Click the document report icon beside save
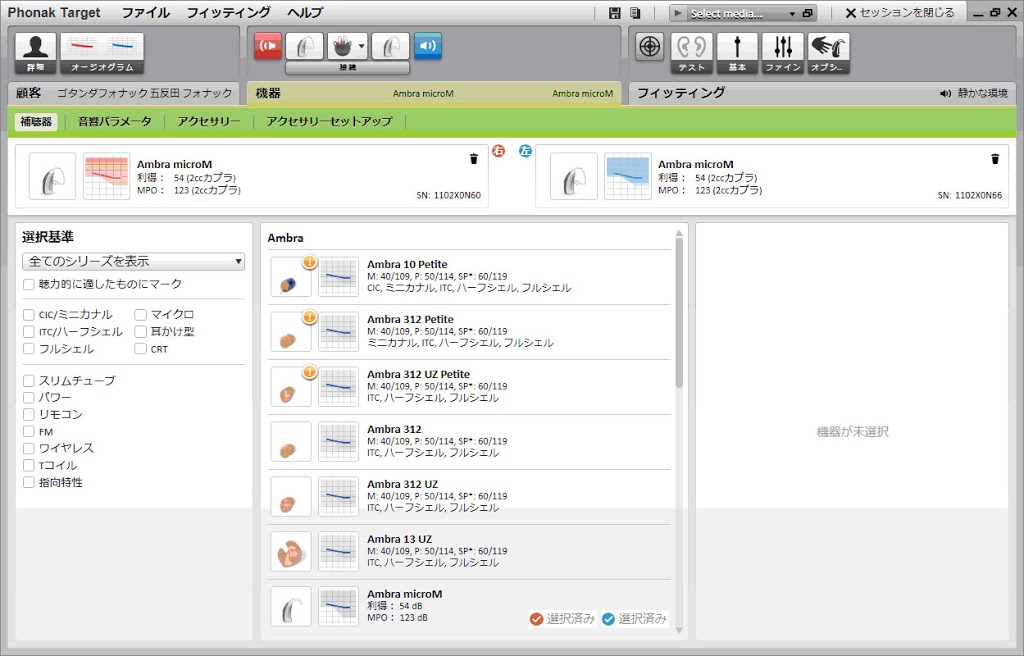Screen dimensions: 1024x656 tap(635, 13)
